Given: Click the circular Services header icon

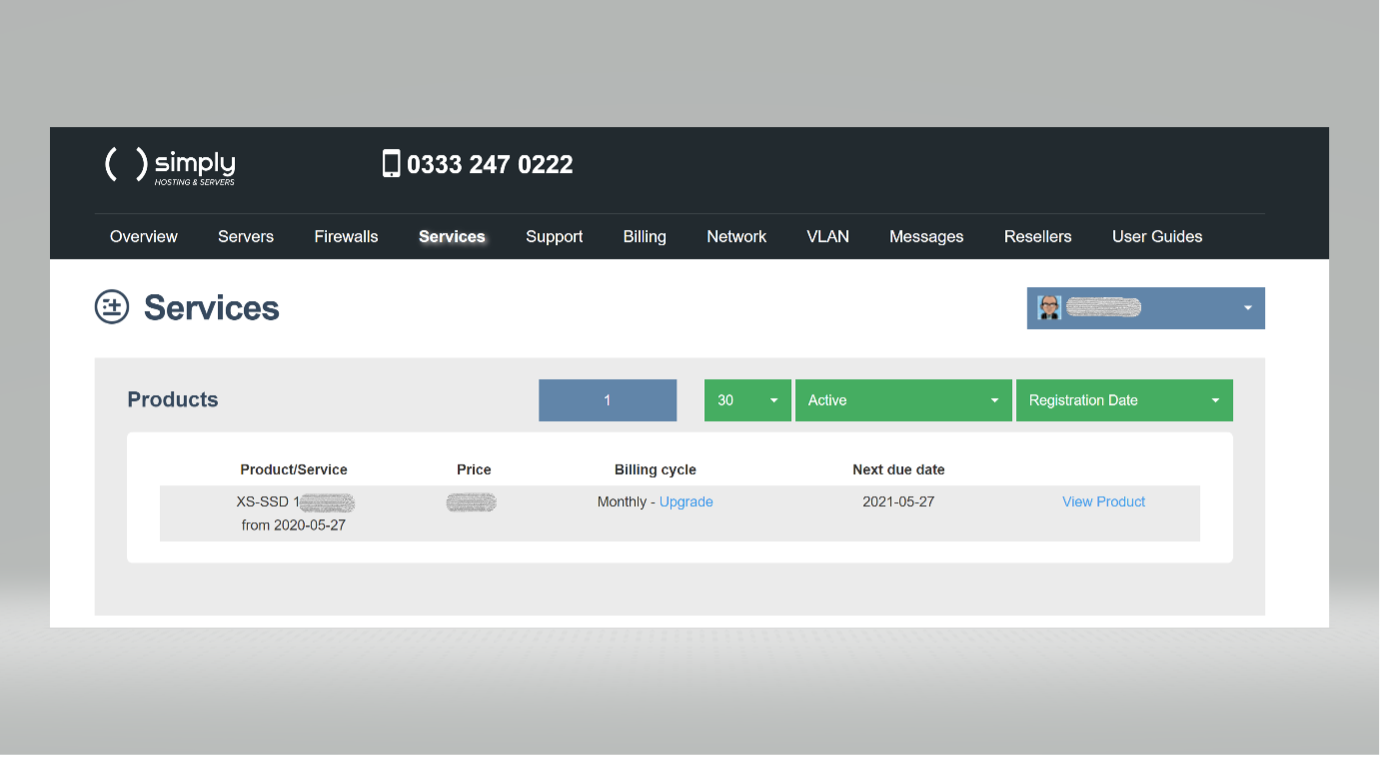Looking at the screenshot, I should 111,308.
